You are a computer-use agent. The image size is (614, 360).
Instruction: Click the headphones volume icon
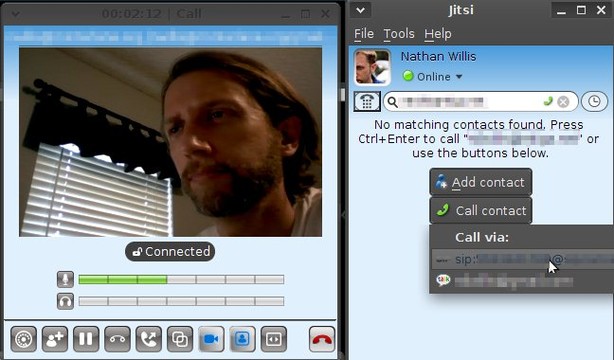(65, 301)
